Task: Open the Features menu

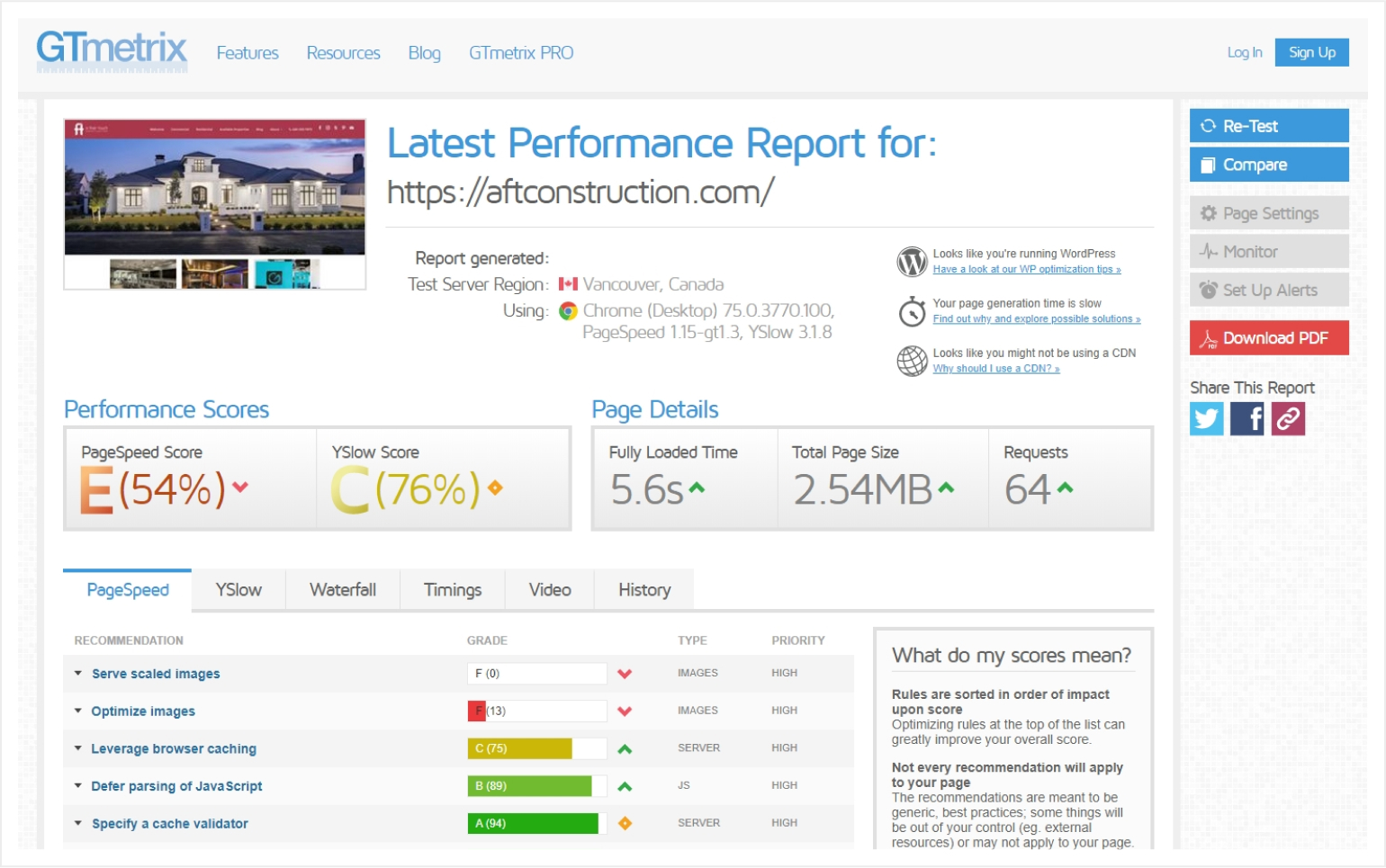Action: pyautogui.click(x=247, y=53)
